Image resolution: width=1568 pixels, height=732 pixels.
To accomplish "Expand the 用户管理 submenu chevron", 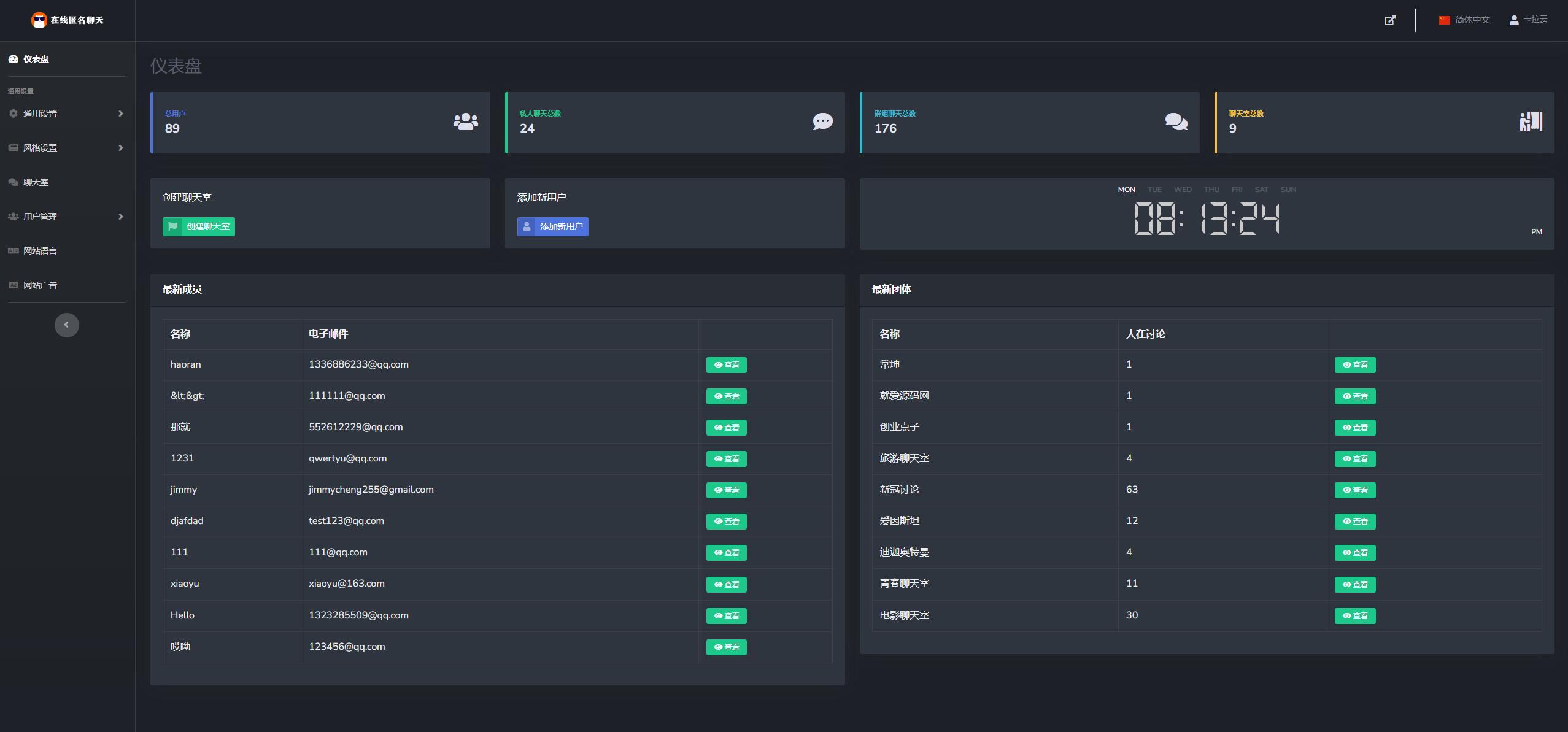I will (x=120, y=217).
